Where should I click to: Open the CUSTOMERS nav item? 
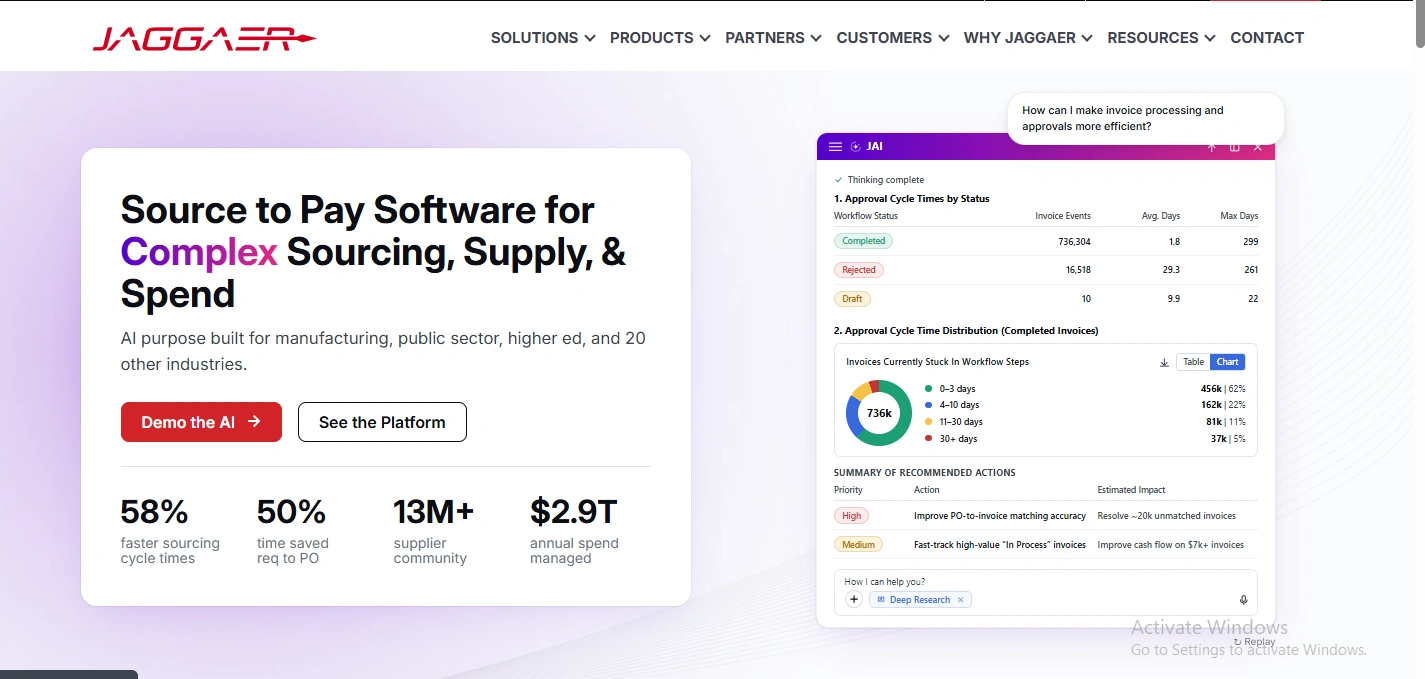click(884, 38)
